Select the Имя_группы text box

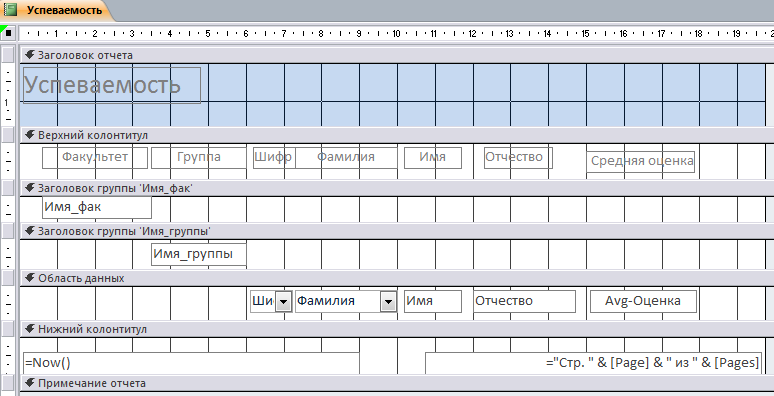point(198,255)
